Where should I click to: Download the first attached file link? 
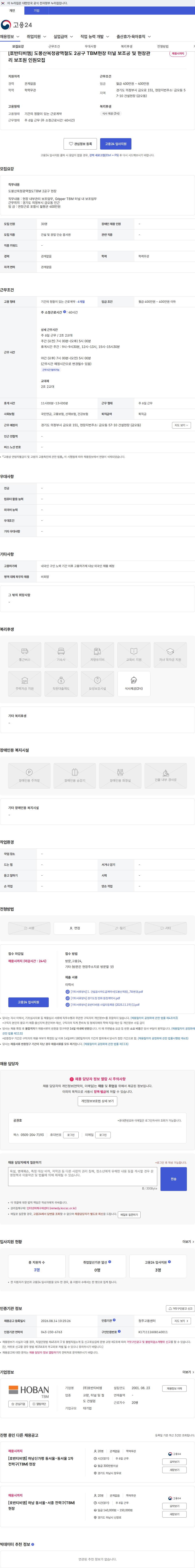104,992
